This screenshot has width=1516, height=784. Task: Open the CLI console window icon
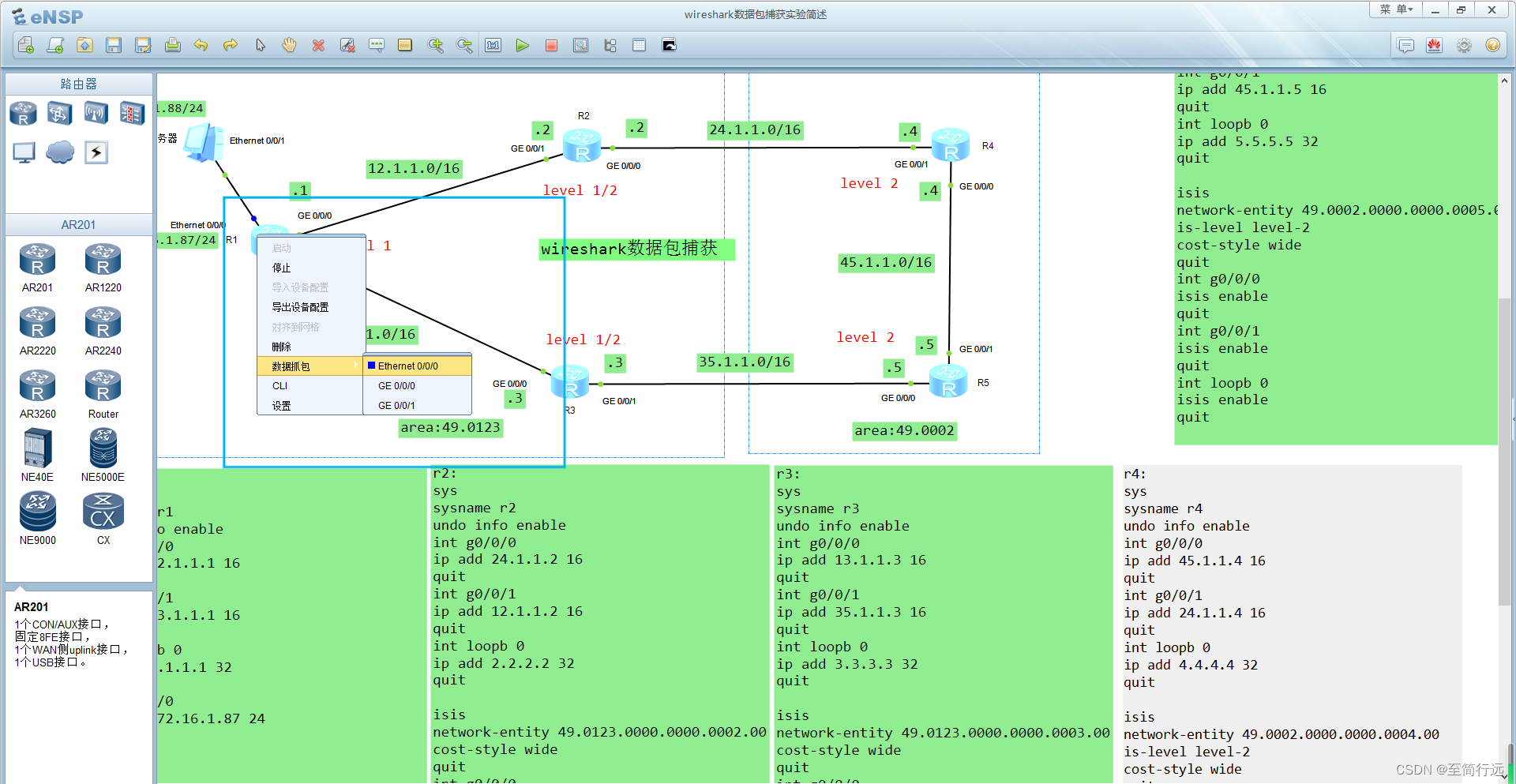click(x=669, y=45)
